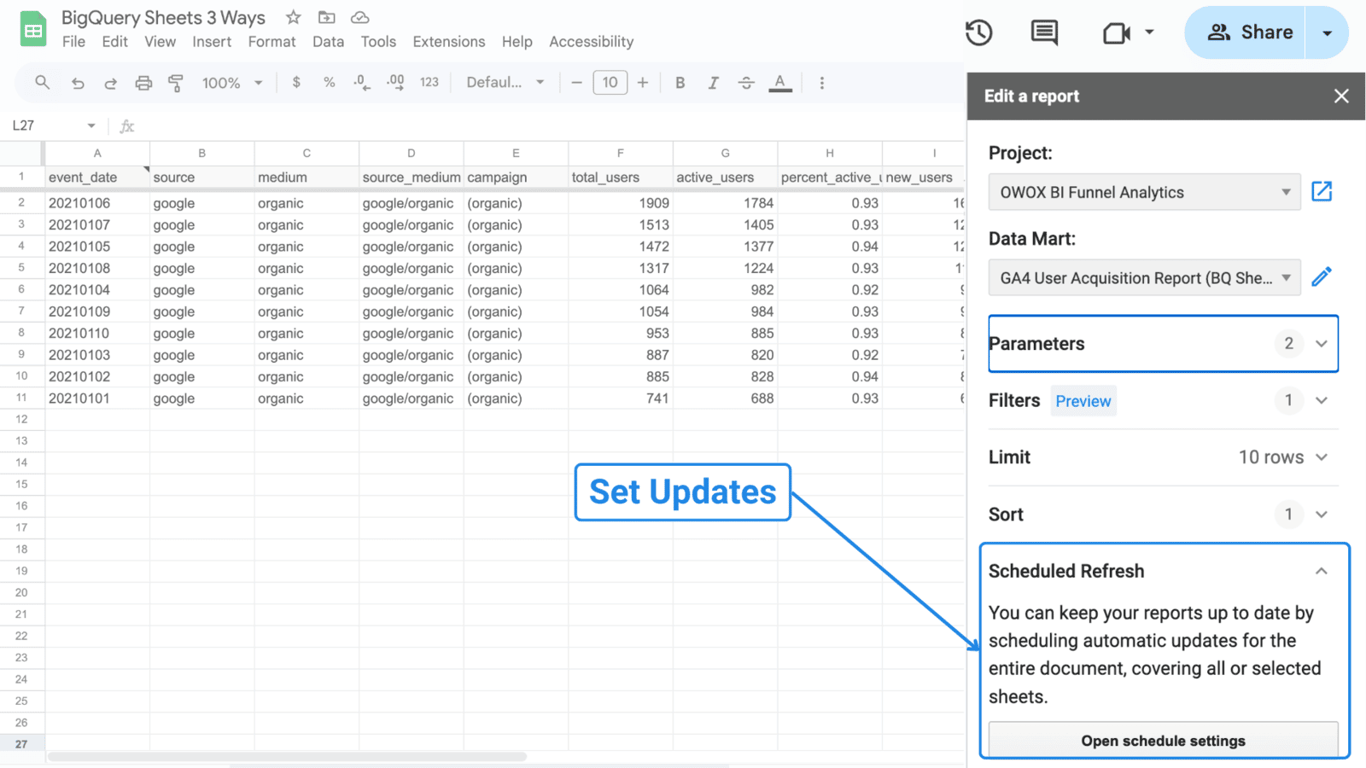Open the Project dropdown OWOX BI Funnel Analytics

click(1144, 192)
